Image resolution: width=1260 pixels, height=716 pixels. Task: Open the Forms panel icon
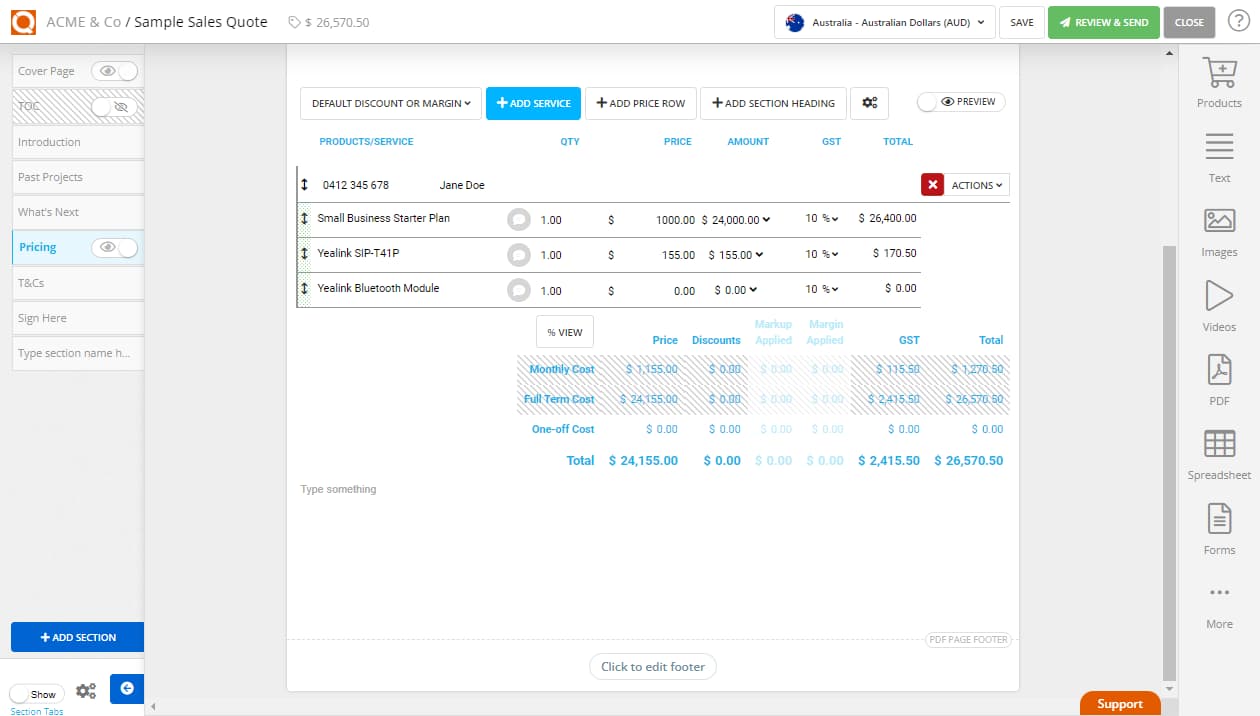(1219, 523)
